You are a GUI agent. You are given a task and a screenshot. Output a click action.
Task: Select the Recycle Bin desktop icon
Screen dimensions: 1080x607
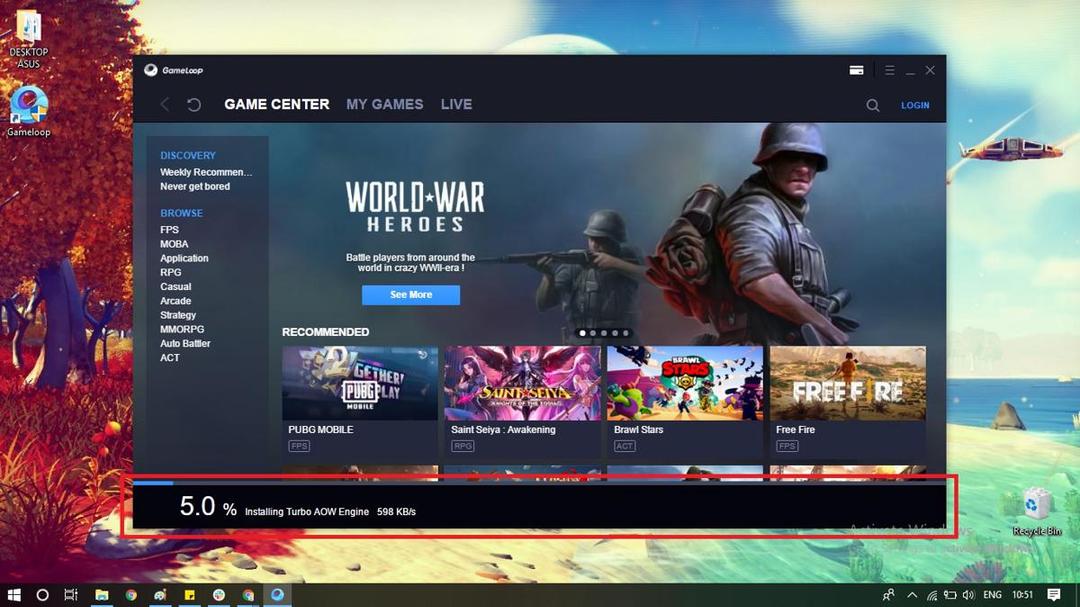(x=1037, y=511)
